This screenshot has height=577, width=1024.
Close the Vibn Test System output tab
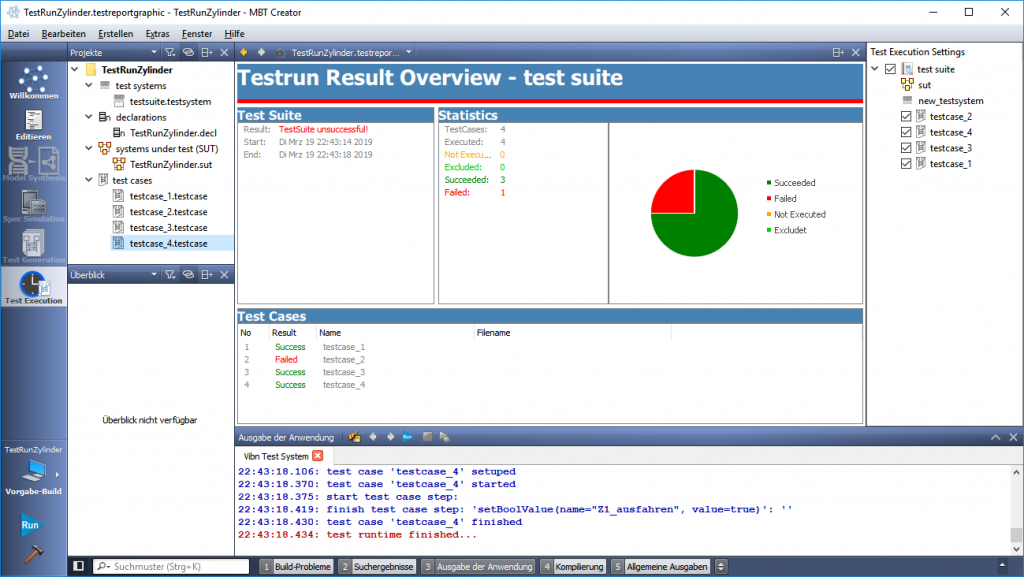tap(318, 456)
